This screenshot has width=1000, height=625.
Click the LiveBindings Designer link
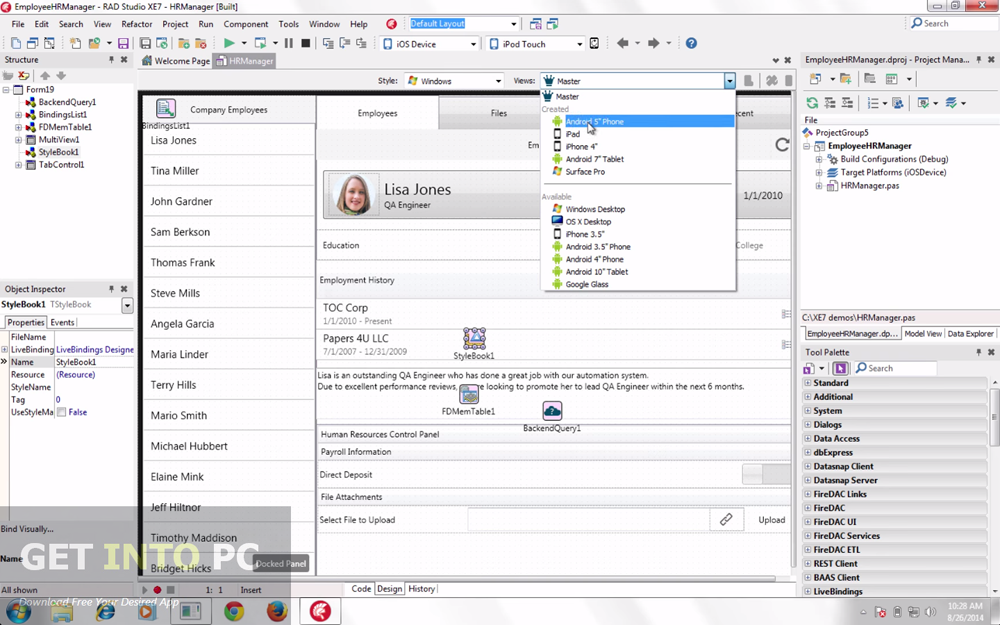tap(95, 349)
